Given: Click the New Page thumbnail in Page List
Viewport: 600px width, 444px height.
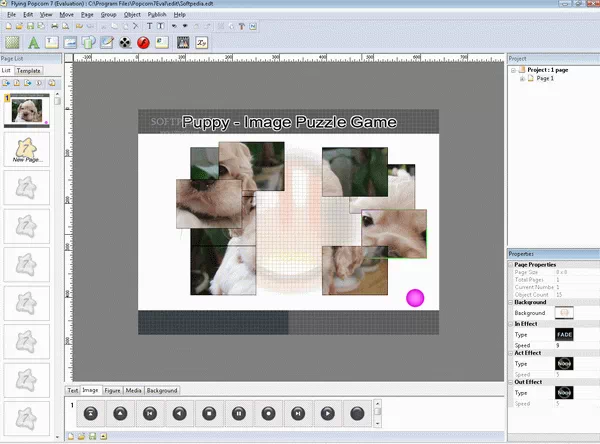Looking at the screenshot, I should (x=26, y=149).
